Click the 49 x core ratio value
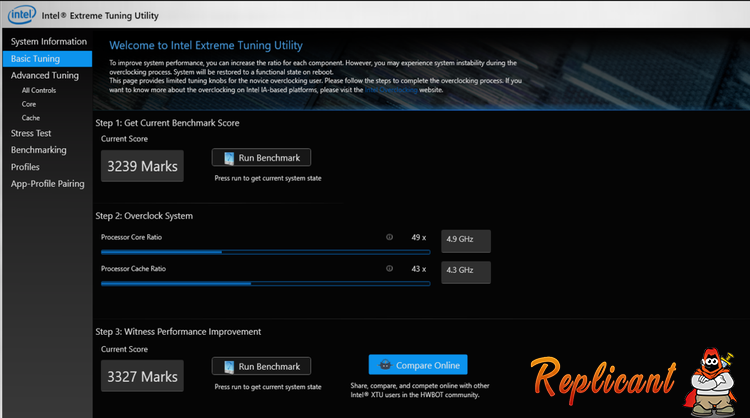The image size is (750, 418). 419,238
